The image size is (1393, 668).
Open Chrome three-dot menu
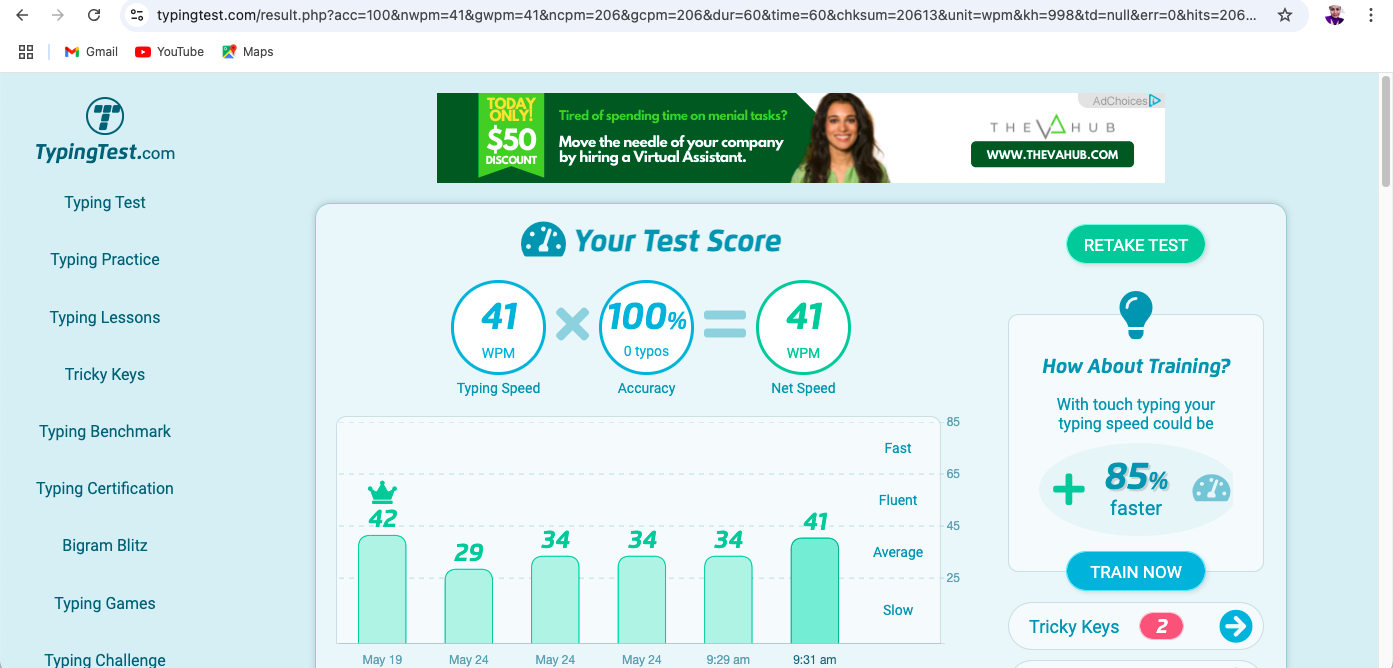pyautogui.click(x=1371, y=15)
